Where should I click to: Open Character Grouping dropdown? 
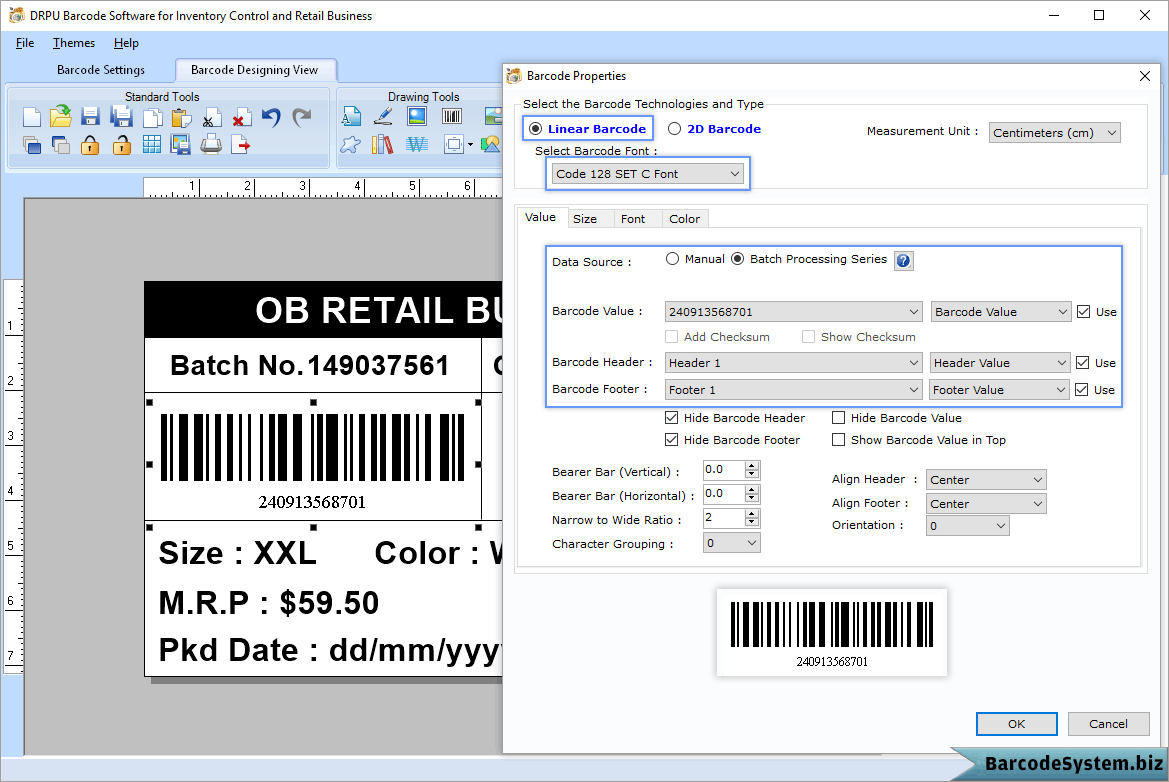coord(732,543)
